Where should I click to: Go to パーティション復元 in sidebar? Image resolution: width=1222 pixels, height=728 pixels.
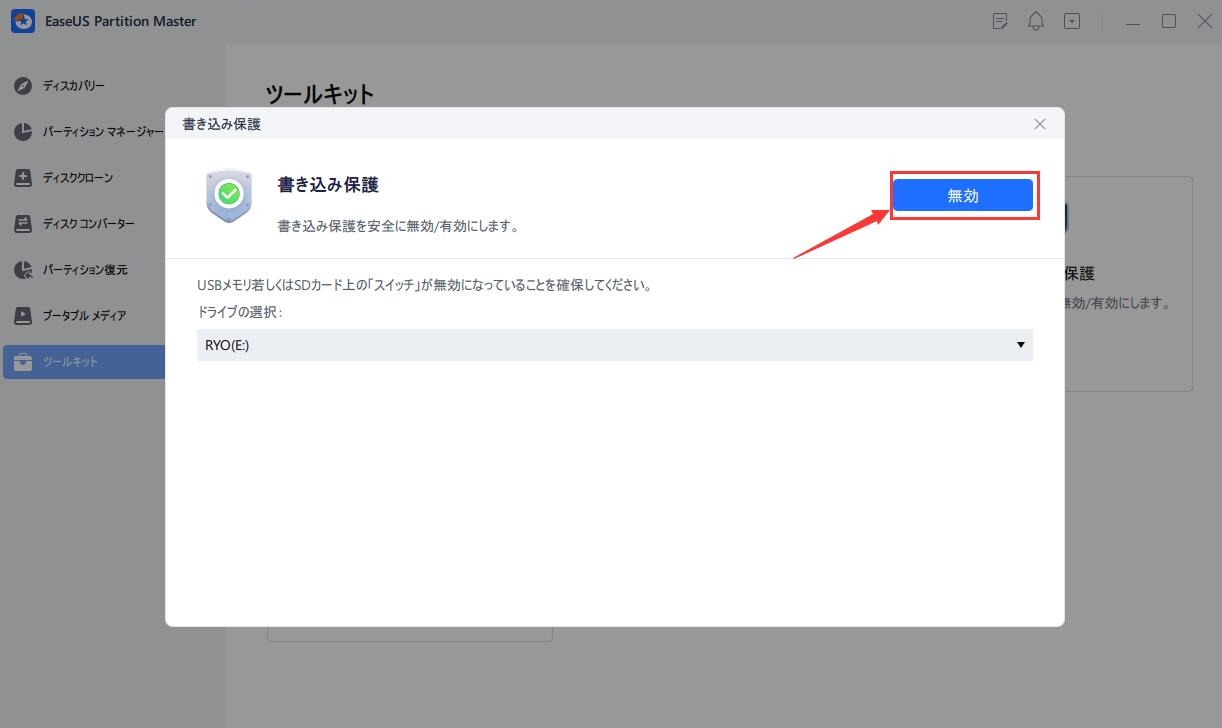pos(23,270)
